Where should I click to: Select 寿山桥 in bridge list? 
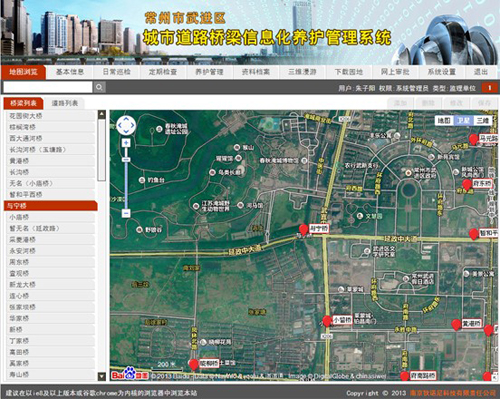coord(51,375)
